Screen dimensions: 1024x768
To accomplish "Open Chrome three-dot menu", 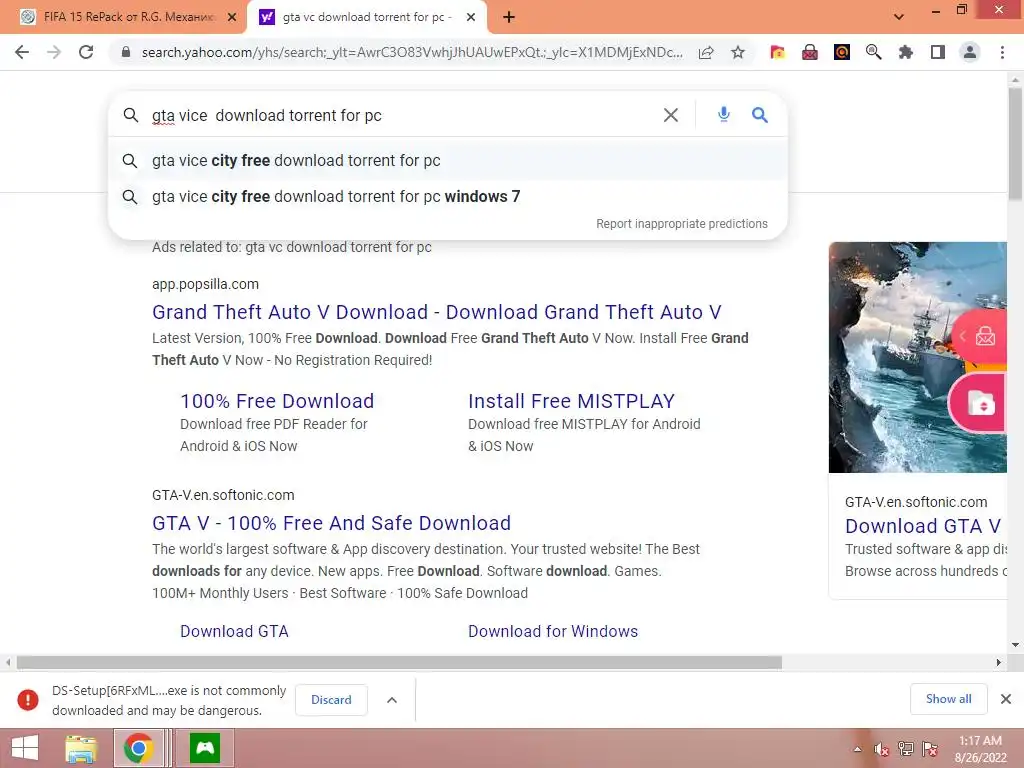I will click(x=1002, y=52).
